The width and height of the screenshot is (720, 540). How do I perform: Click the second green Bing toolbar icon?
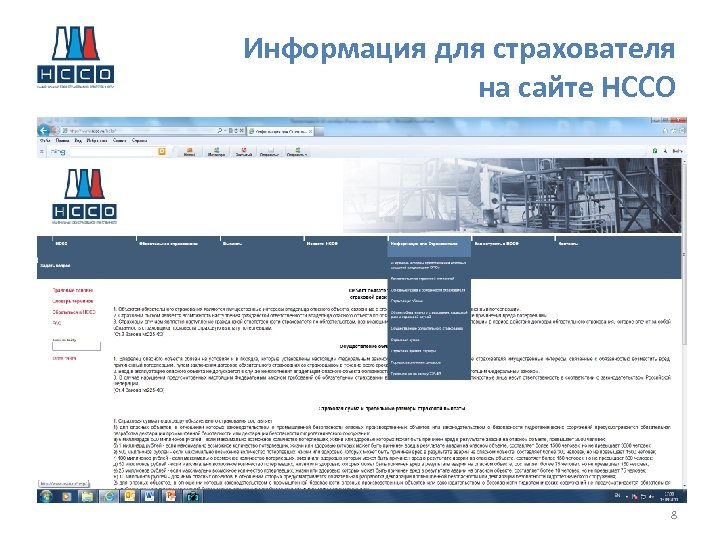(216, 152)
